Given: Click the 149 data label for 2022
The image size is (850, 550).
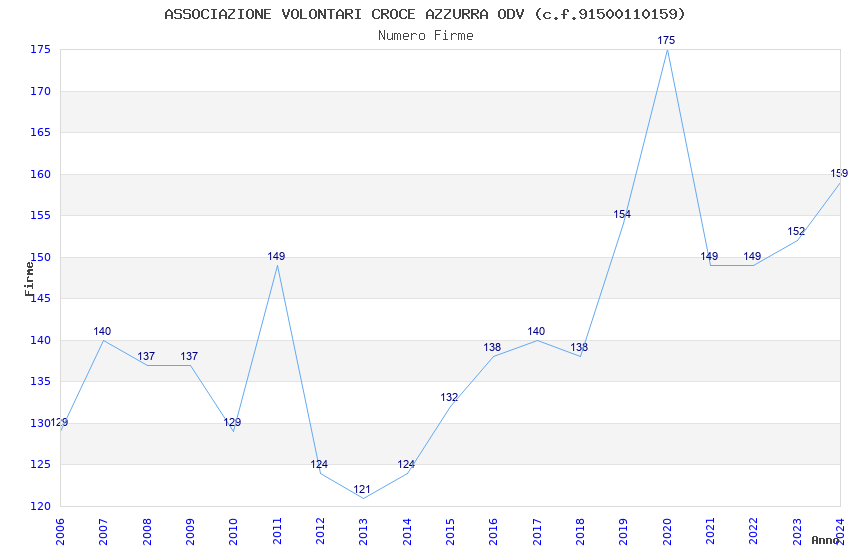Looking at the screenshot, I should pyautogui.click(x=752, y=256).
